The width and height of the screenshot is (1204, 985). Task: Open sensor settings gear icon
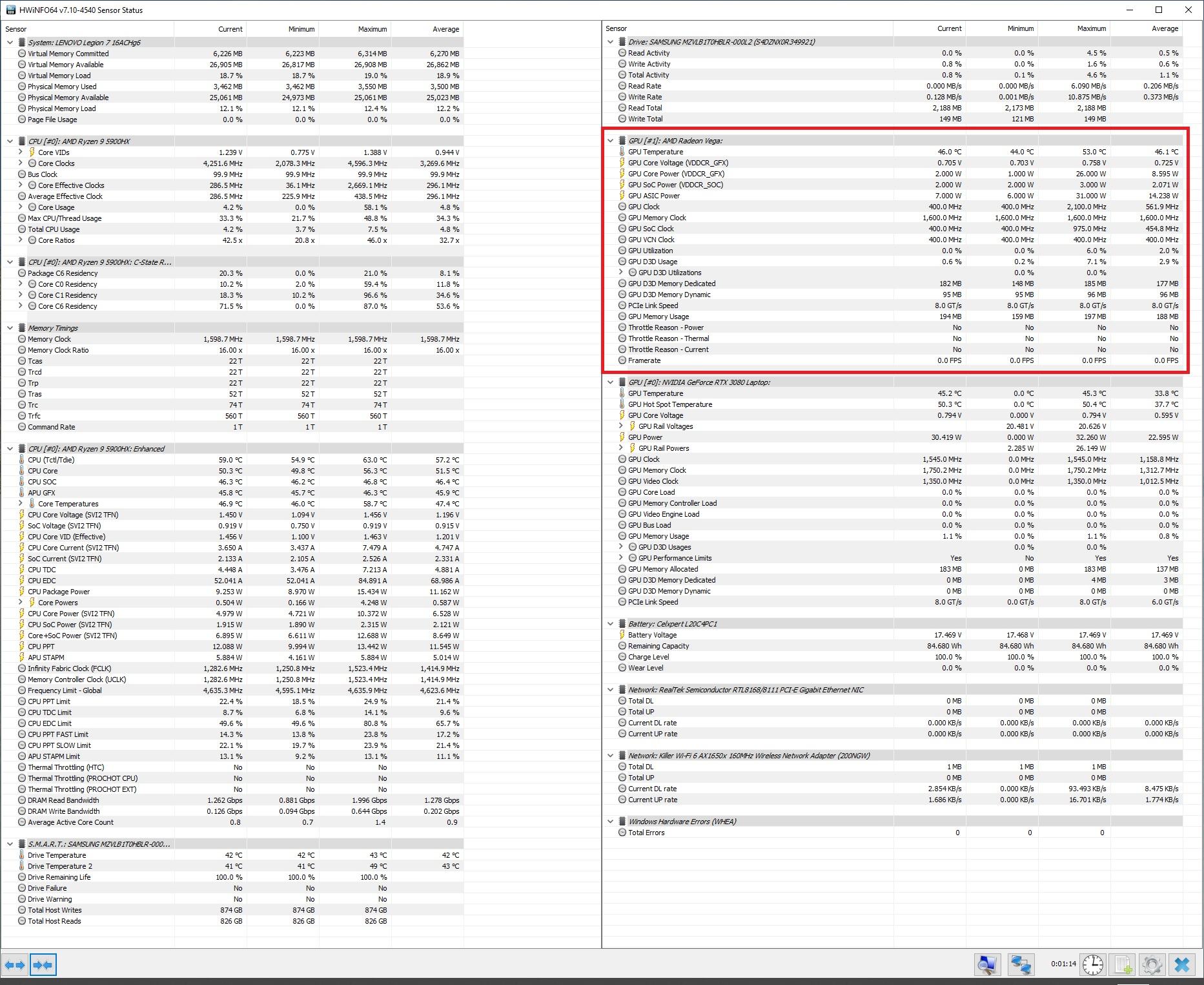[1152, 965]
